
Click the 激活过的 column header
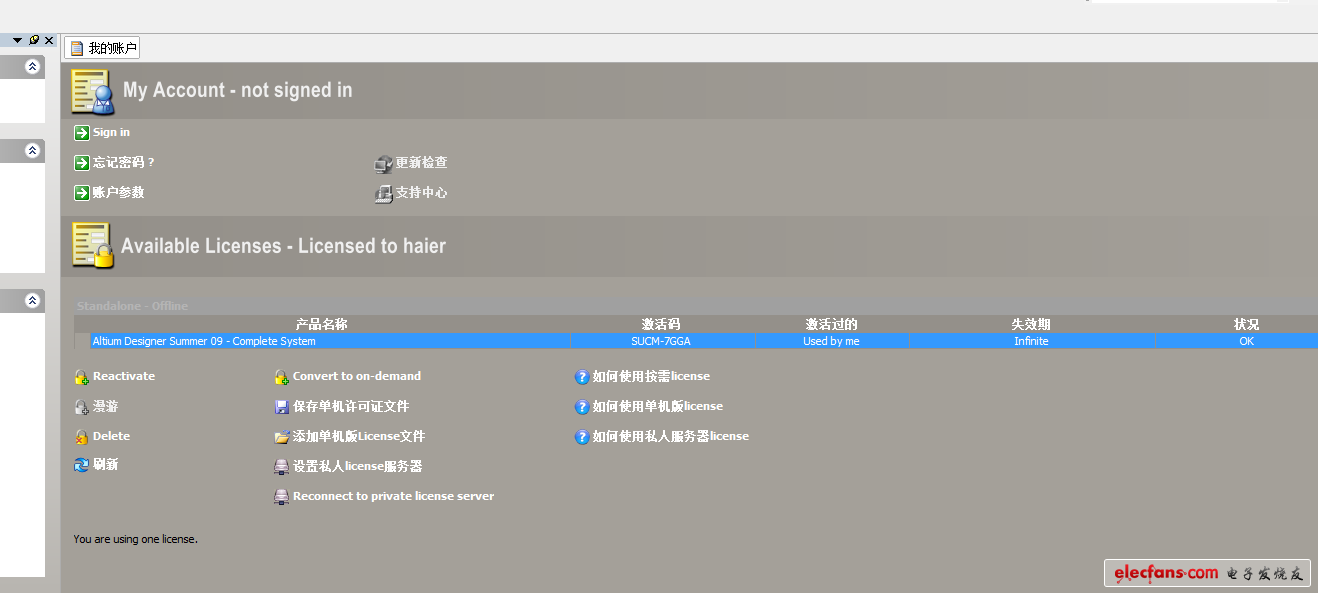[x=831, y=324]
